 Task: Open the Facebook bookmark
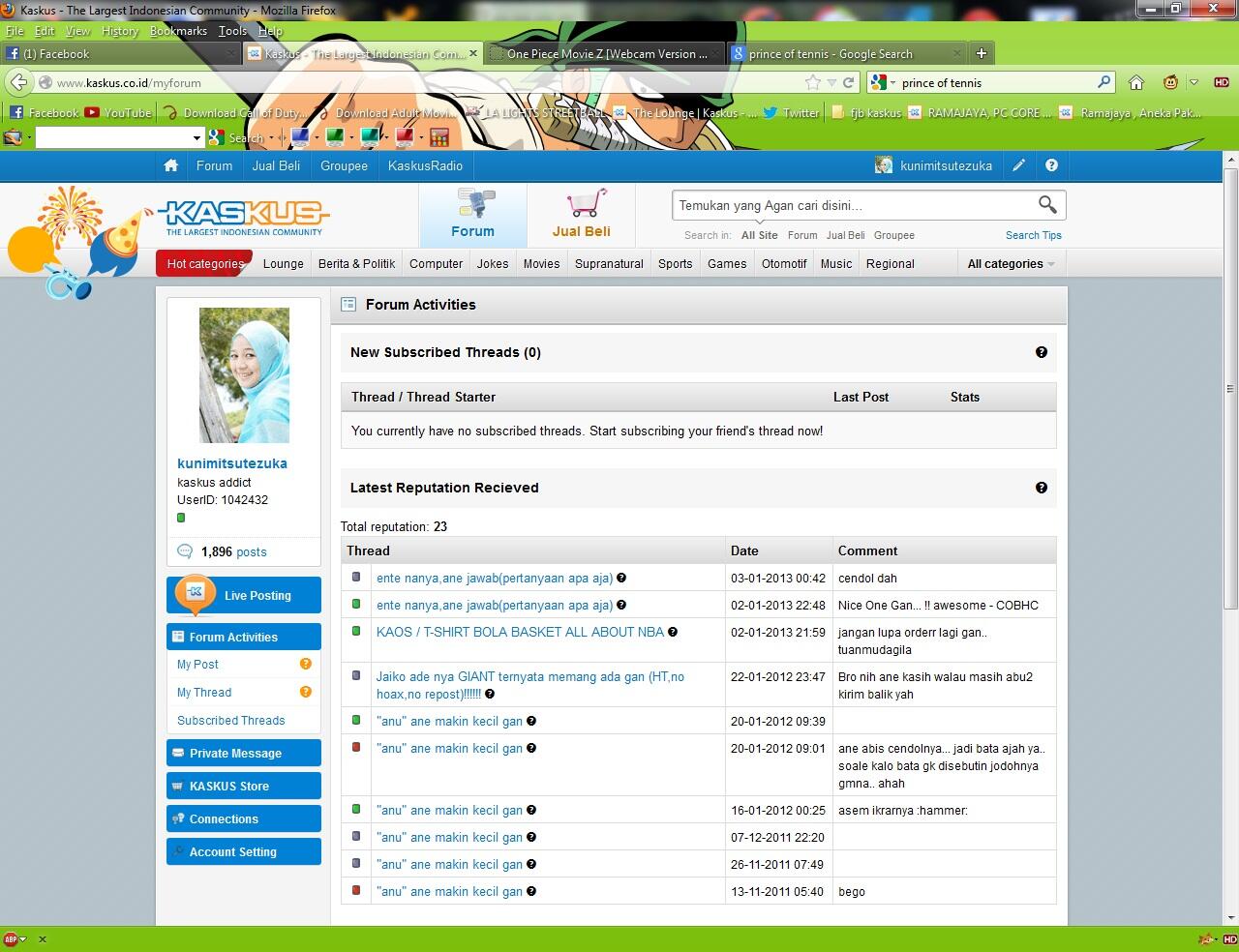coord(44,112)
